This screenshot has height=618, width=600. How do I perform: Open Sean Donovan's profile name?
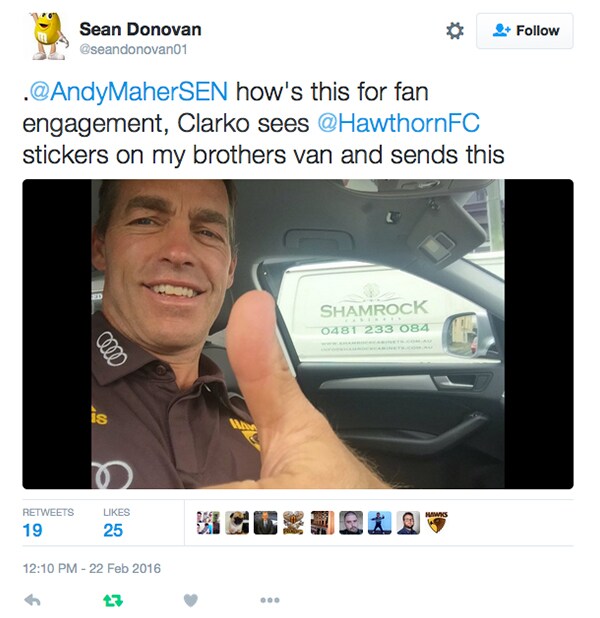click(x=140, y=29)
